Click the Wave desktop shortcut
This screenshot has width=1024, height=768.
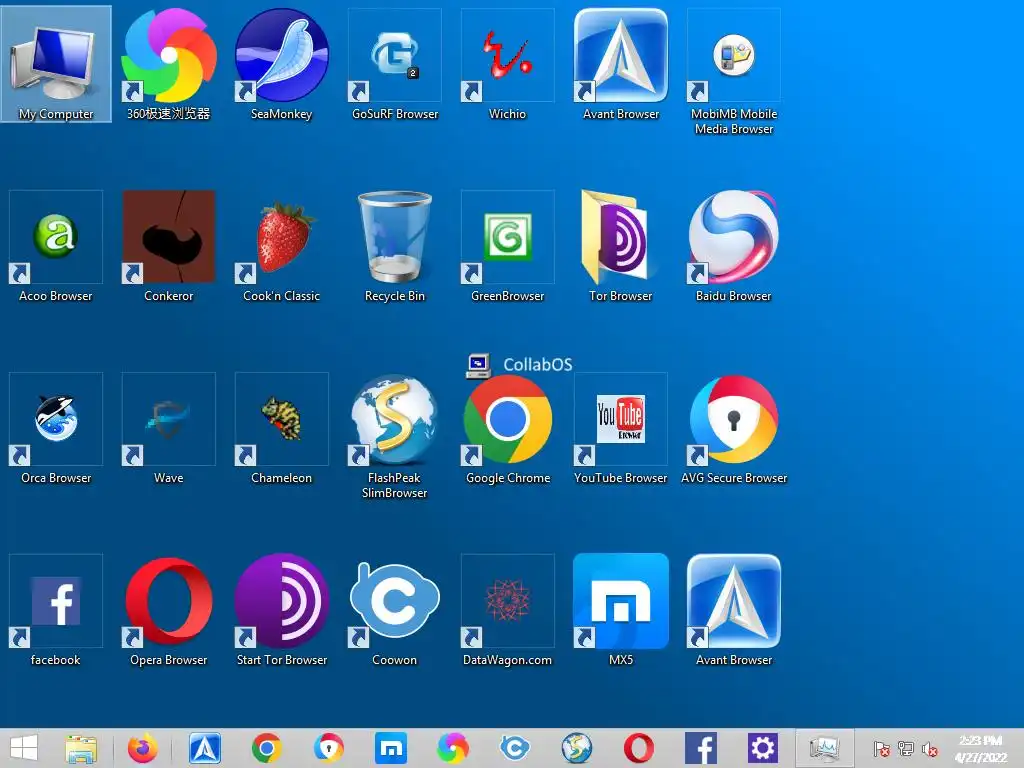pyautogui.click(x=169, y=428)
